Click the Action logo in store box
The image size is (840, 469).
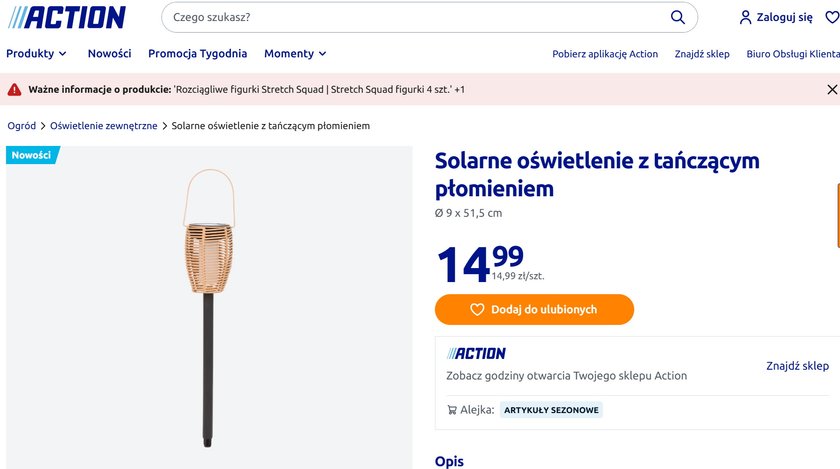[x=476, y=353]
